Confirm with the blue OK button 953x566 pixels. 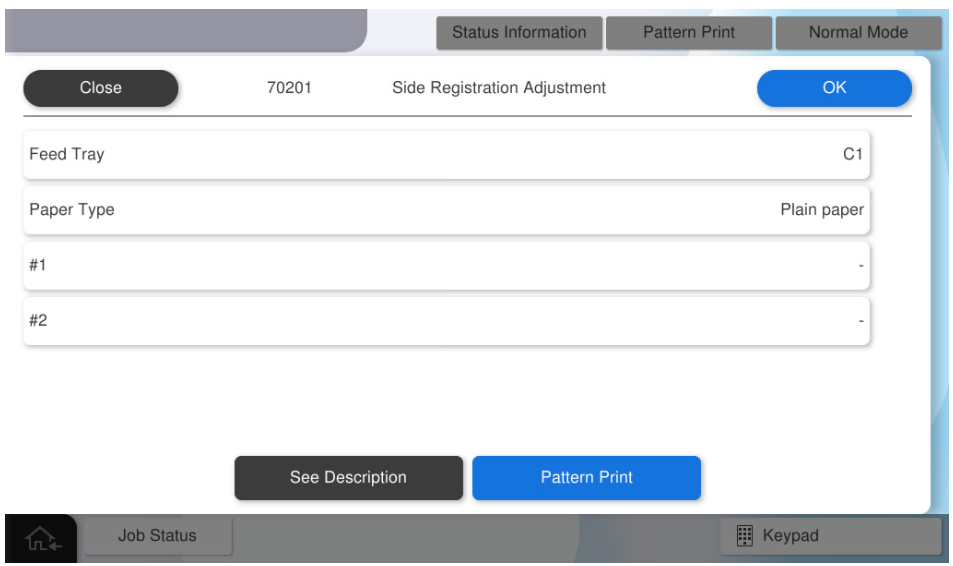[x=834, y=88]
